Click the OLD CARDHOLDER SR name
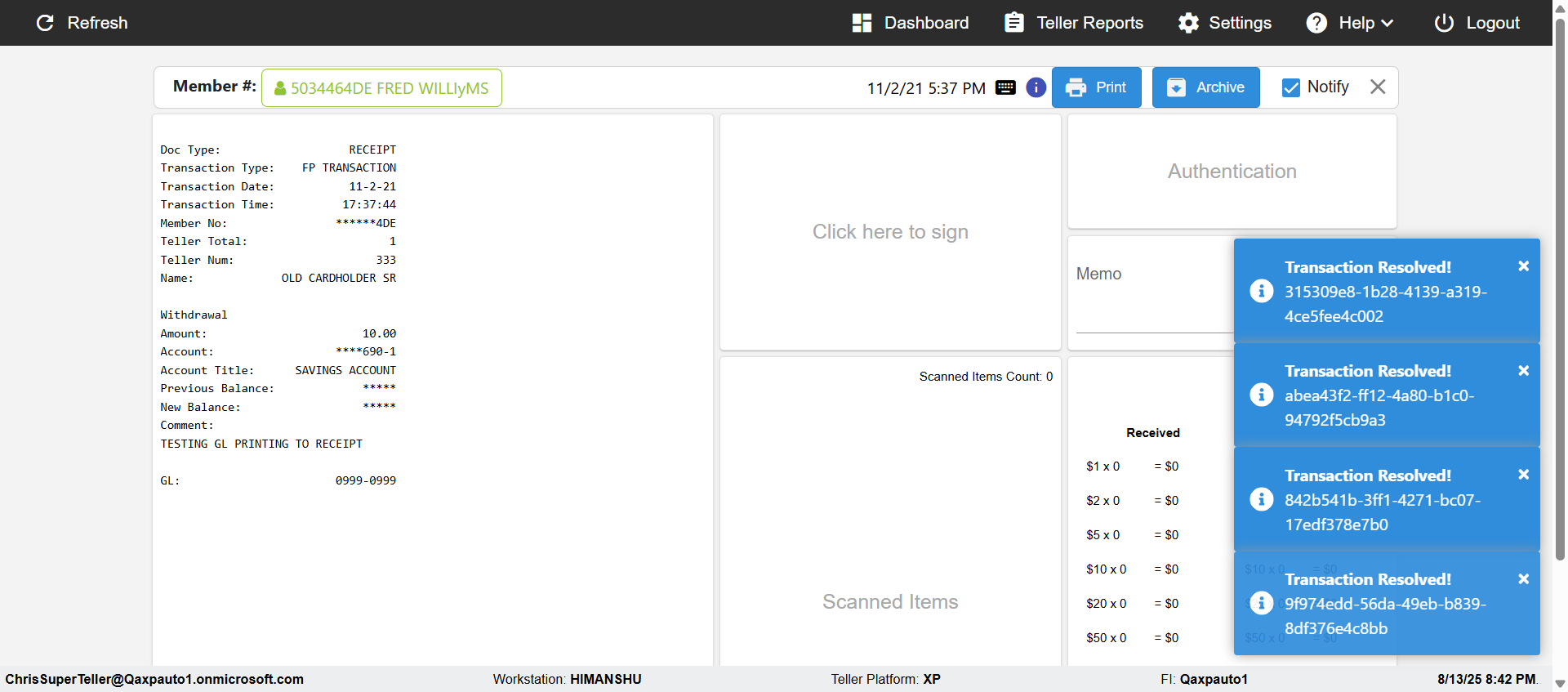 click(339, 278)
